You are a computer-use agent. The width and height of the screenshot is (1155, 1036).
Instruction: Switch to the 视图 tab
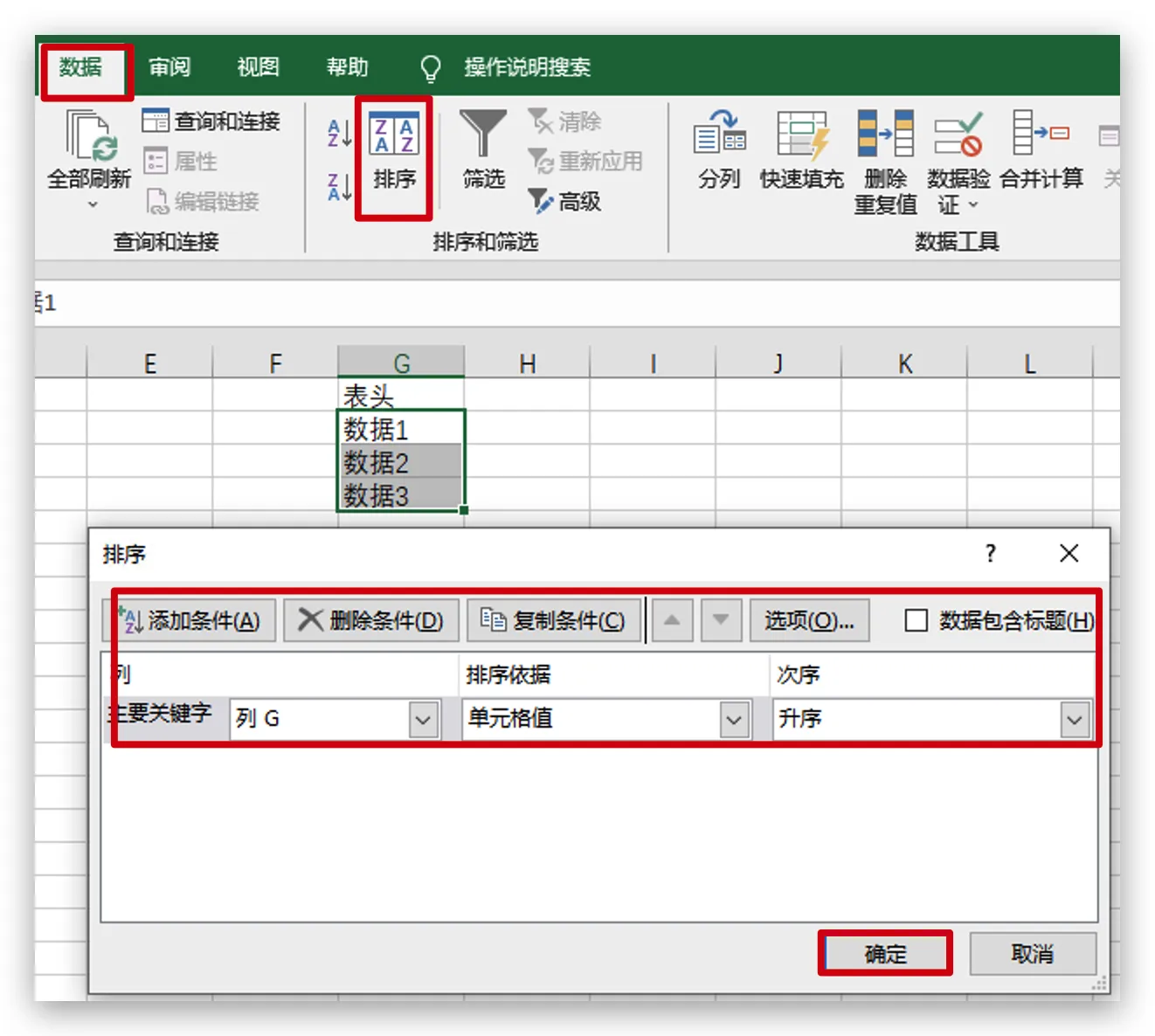click(x=258, y=67)
